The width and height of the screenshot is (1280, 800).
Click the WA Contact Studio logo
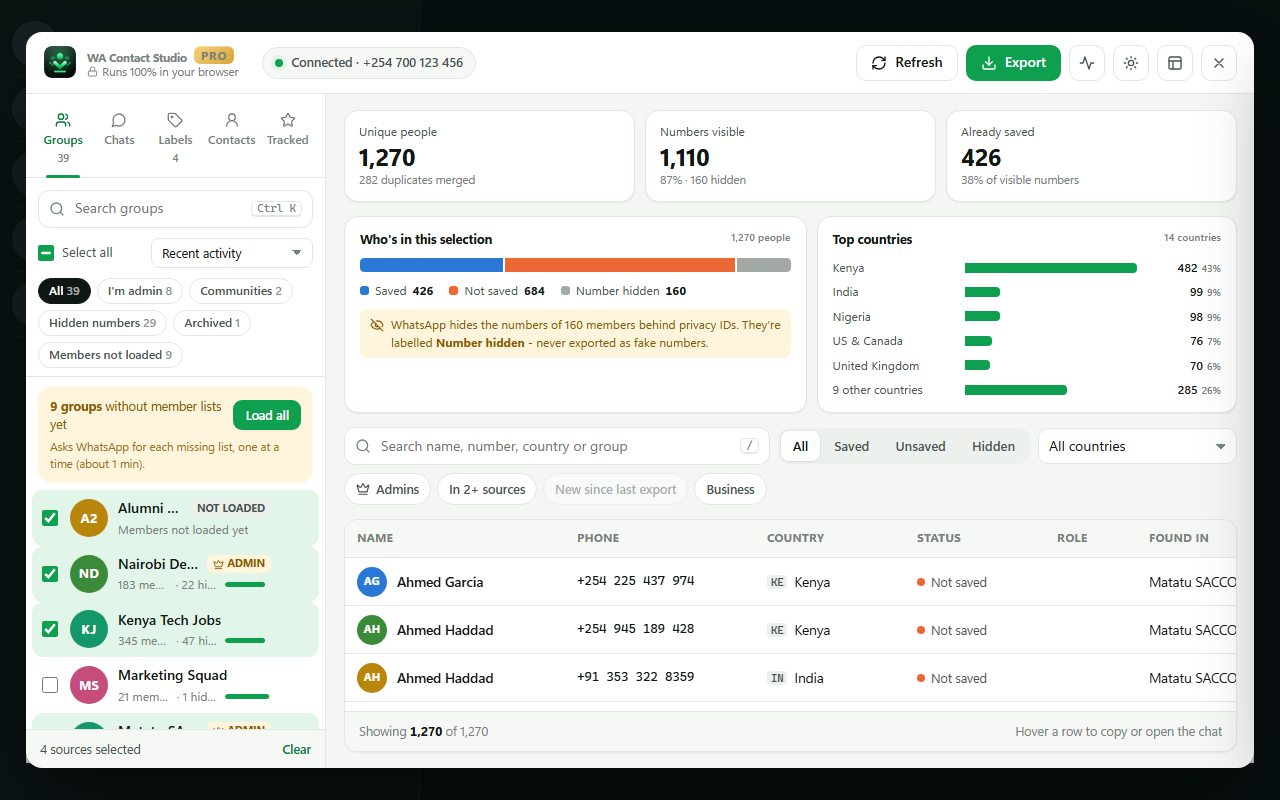click(60, 63)
